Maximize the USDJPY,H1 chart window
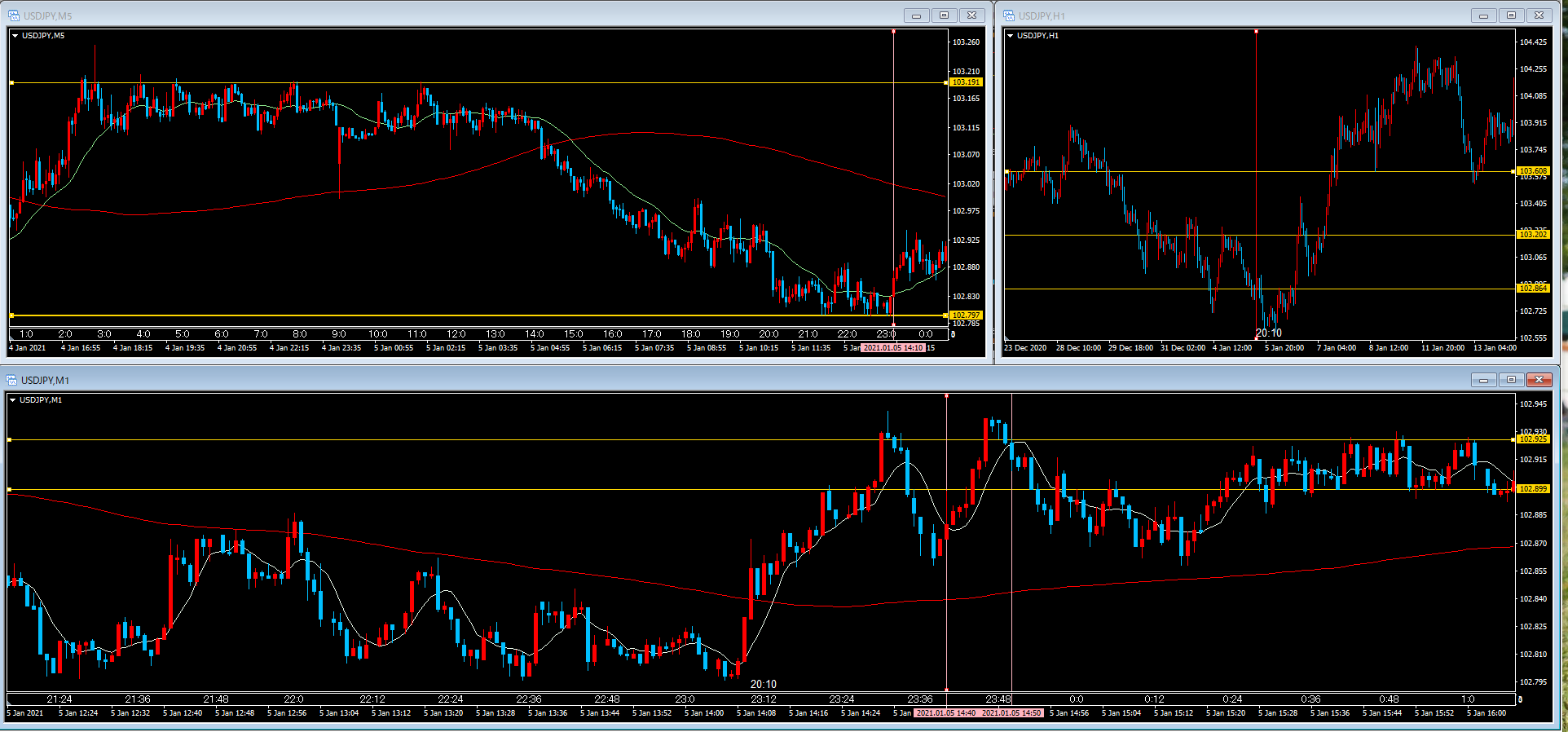The image size is (1568, 732). tap(1511, 15)
